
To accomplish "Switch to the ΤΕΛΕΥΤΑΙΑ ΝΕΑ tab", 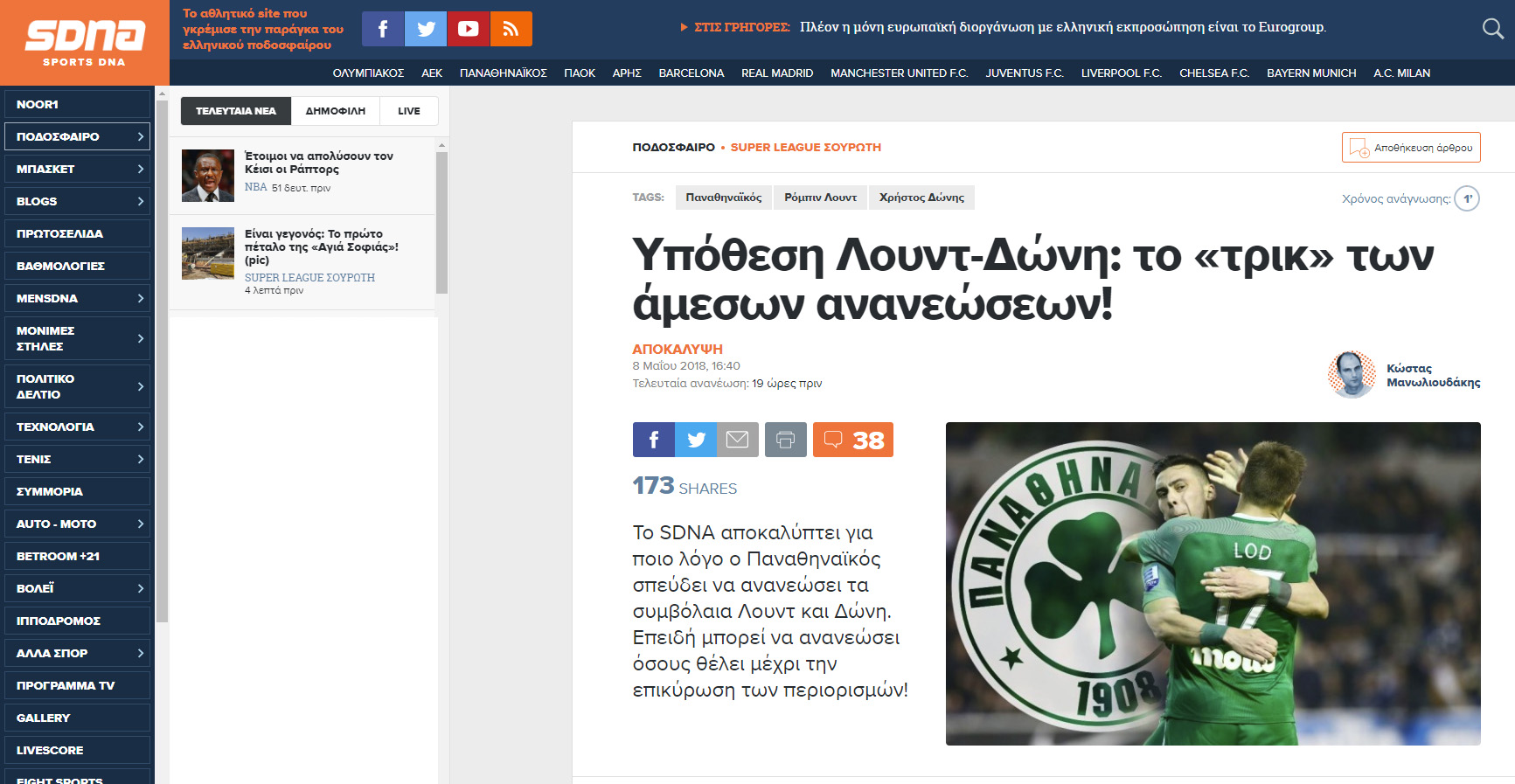I will (236, 111).
